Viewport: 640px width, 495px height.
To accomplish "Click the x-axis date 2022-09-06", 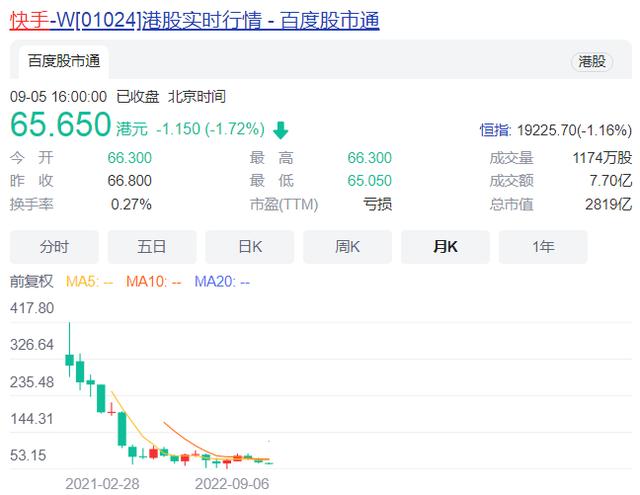I will click(x=232, y=484).
